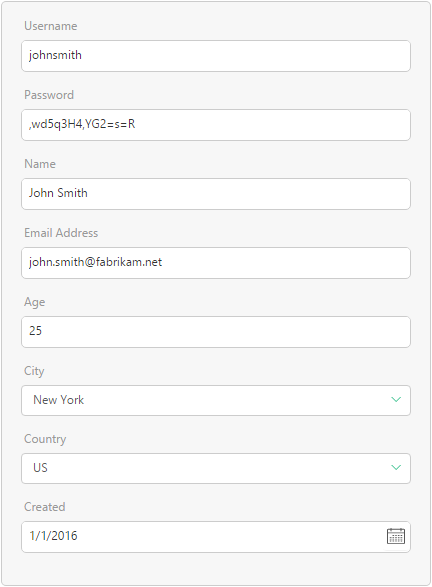The height and width of the screenshot is (587, 432).
Task: Click into the Password input field
Action: pyautogui.click(x=216, y=125)
